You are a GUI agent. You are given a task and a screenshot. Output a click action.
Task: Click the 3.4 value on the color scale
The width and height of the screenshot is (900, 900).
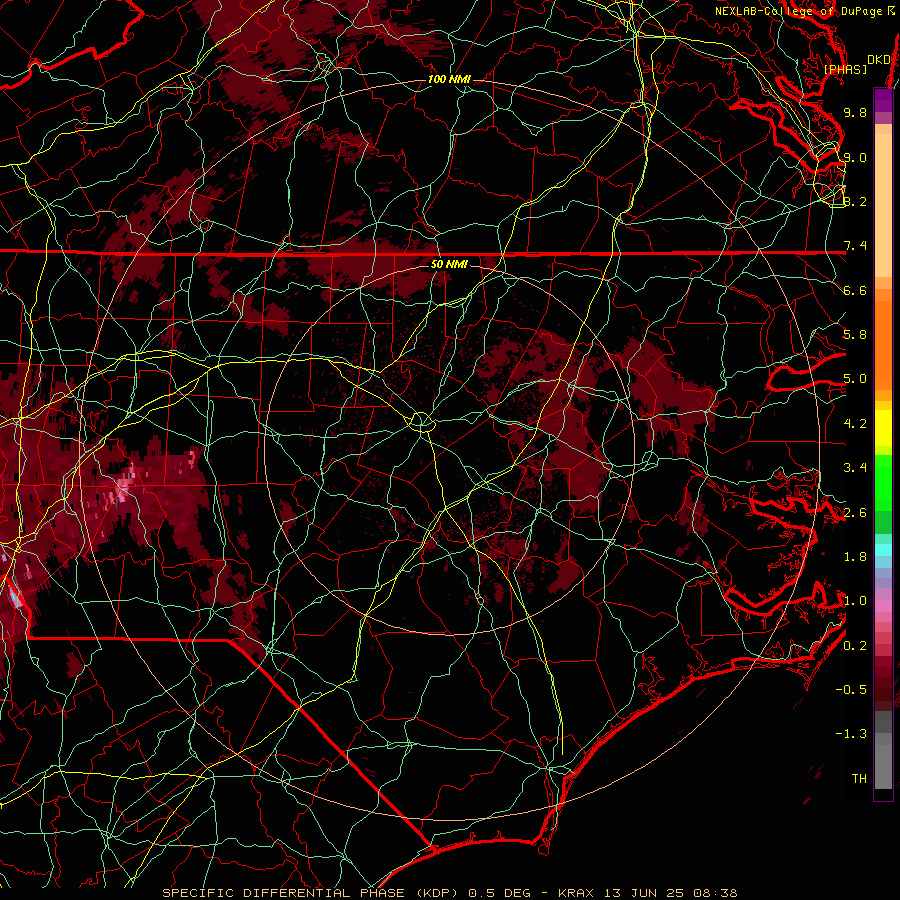pos(855,468)
